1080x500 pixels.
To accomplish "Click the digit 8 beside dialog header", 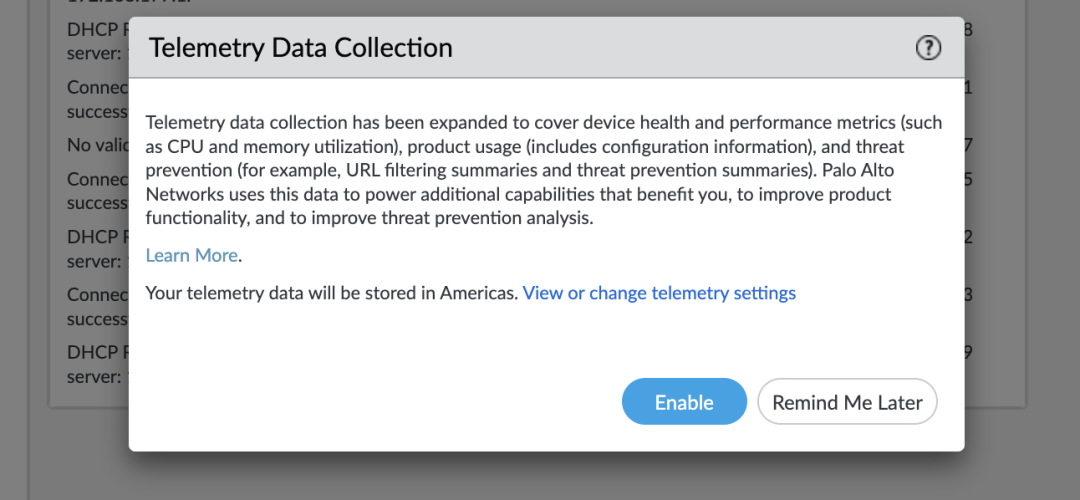I will coord(968,29).
